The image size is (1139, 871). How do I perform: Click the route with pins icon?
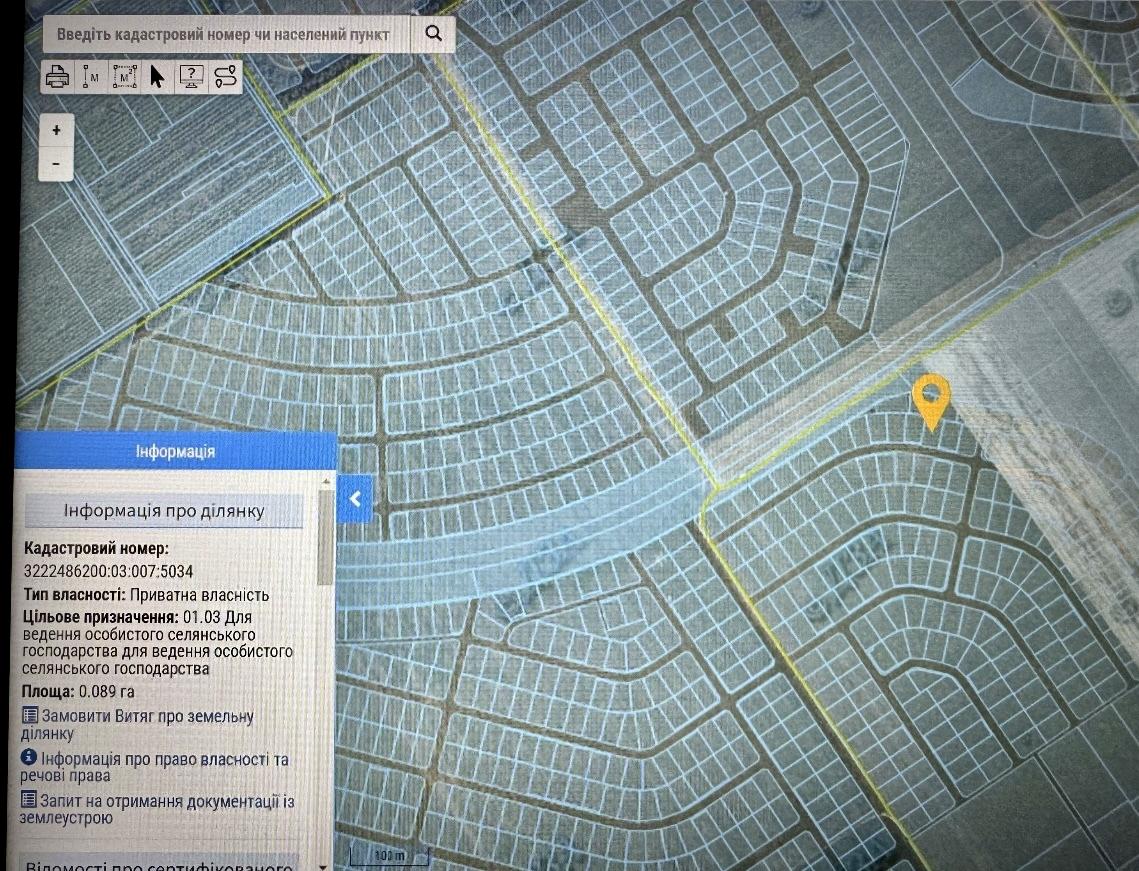226,77
